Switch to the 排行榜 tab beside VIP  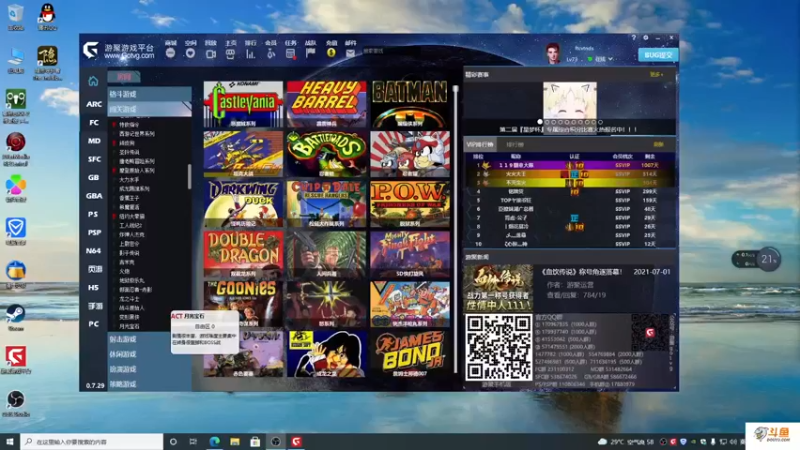515,144
